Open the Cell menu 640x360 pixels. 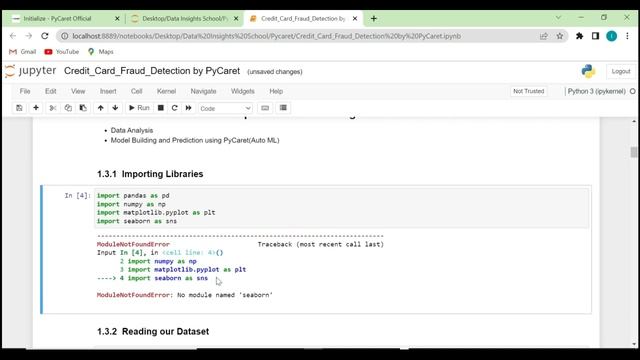pos(136,91)
